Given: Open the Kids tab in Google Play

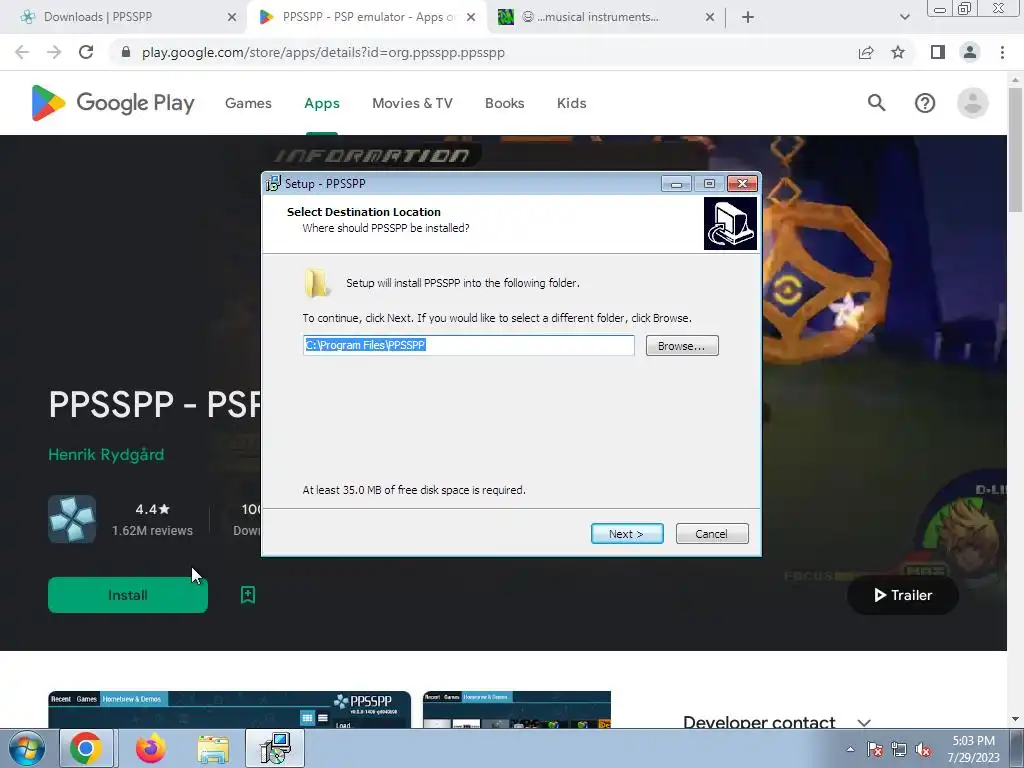Looking at the screenshot, I should point(571,103).
